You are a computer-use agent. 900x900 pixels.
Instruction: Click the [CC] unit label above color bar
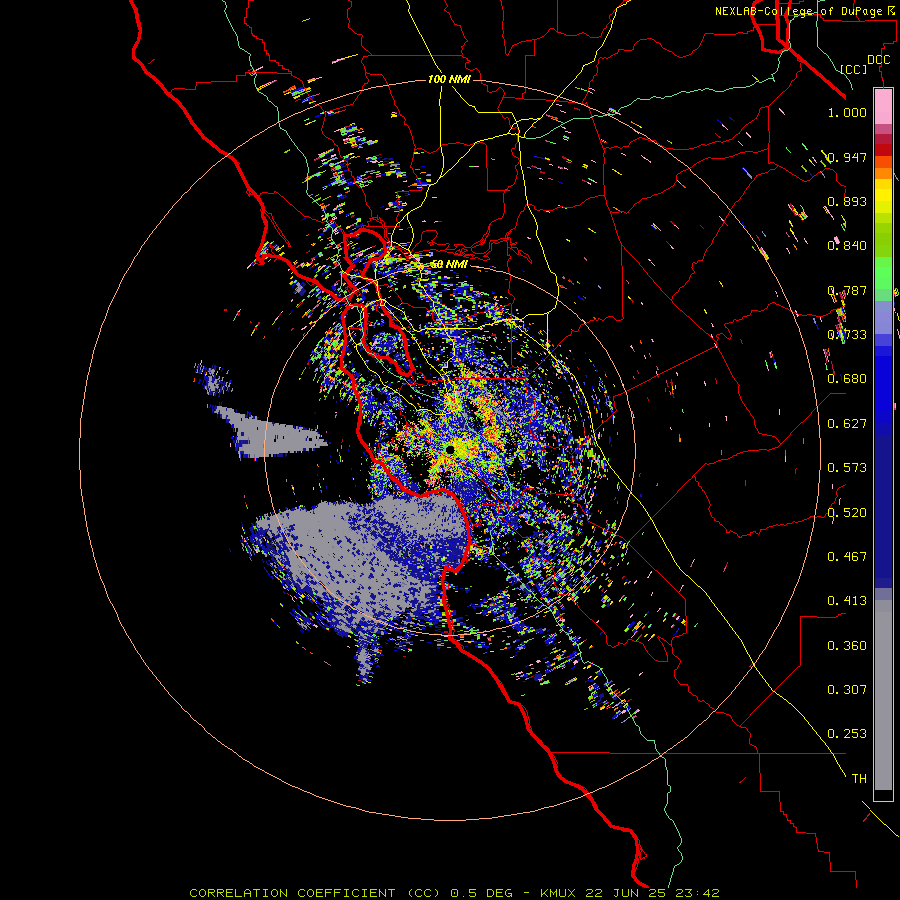click(854, 69)
